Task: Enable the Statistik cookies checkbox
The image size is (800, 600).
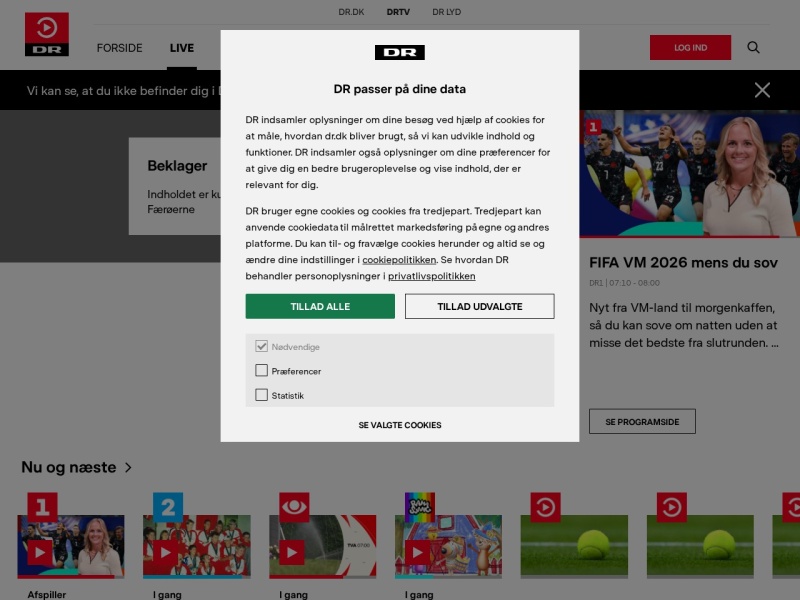Action: click(261, 395)
